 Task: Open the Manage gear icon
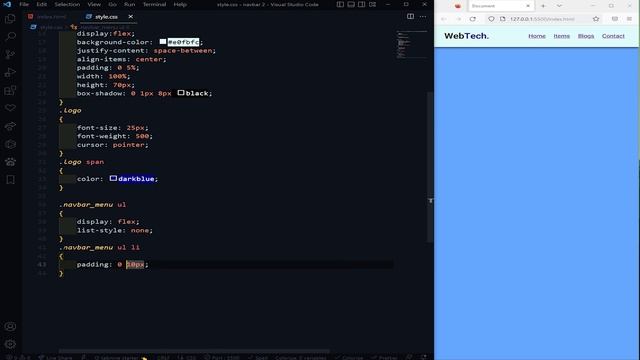click(10, 344)
